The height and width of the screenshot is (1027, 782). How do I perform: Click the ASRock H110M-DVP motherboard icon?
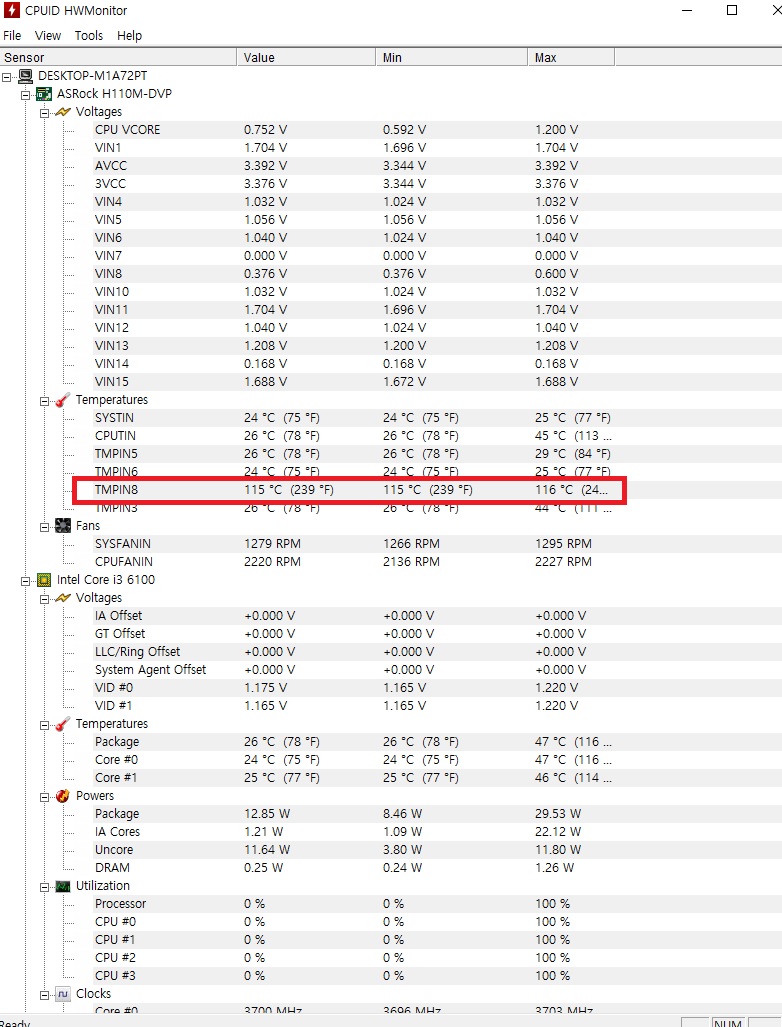tap(44, 94)
